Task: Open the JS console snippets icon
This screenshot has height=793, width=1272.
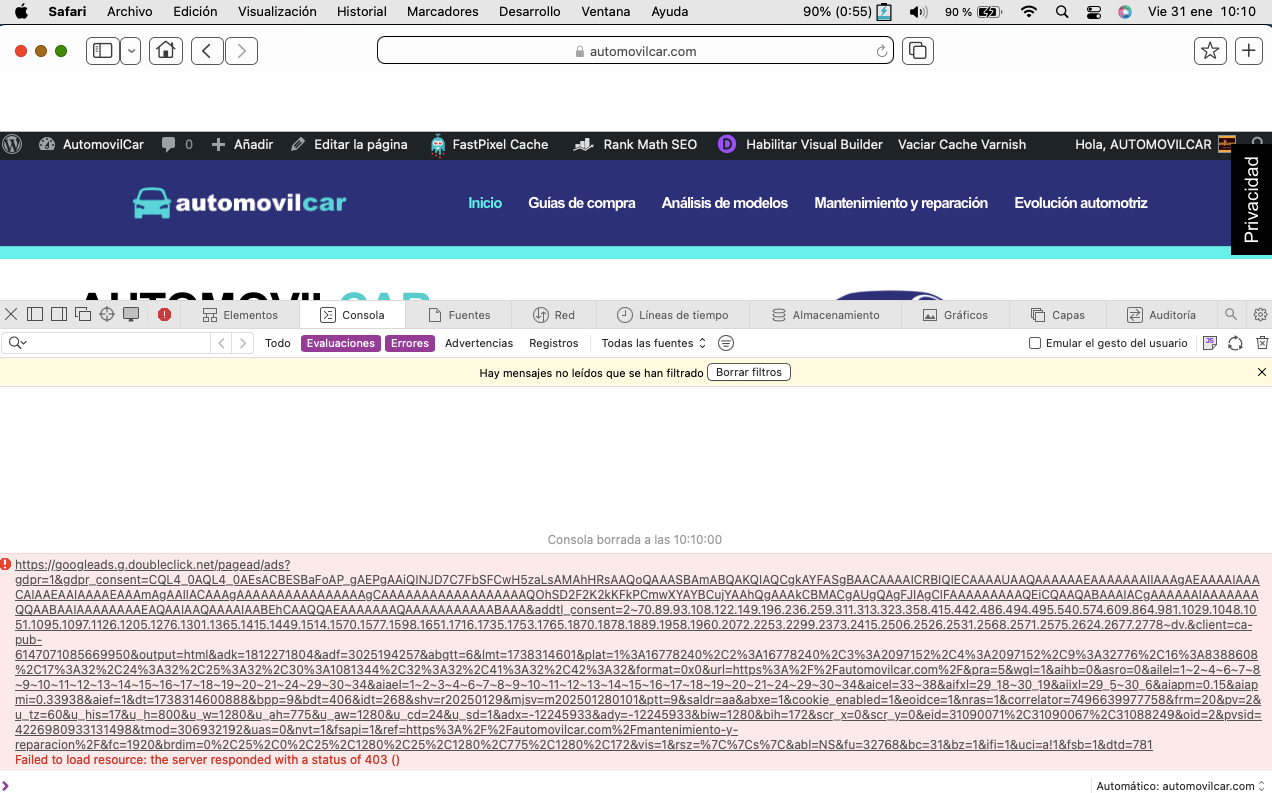Action: [1210, 343]
